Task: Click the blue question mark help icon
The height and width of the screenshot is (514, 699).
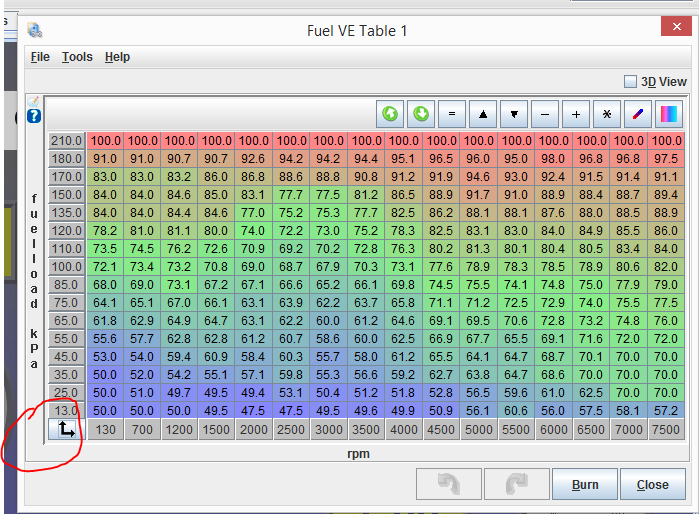Action: 34,116
